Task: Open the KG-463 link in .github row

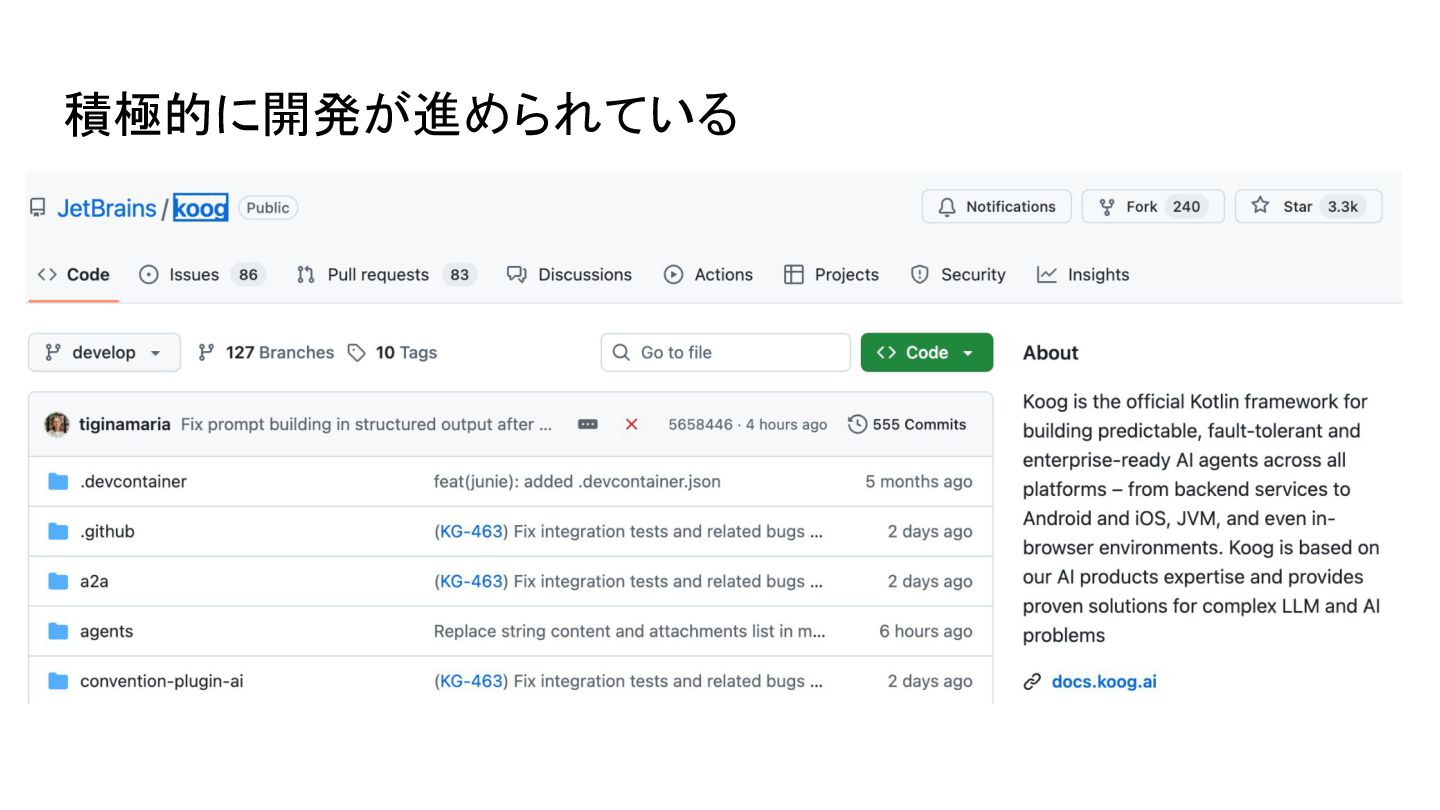Action: [x=471, y=531]
